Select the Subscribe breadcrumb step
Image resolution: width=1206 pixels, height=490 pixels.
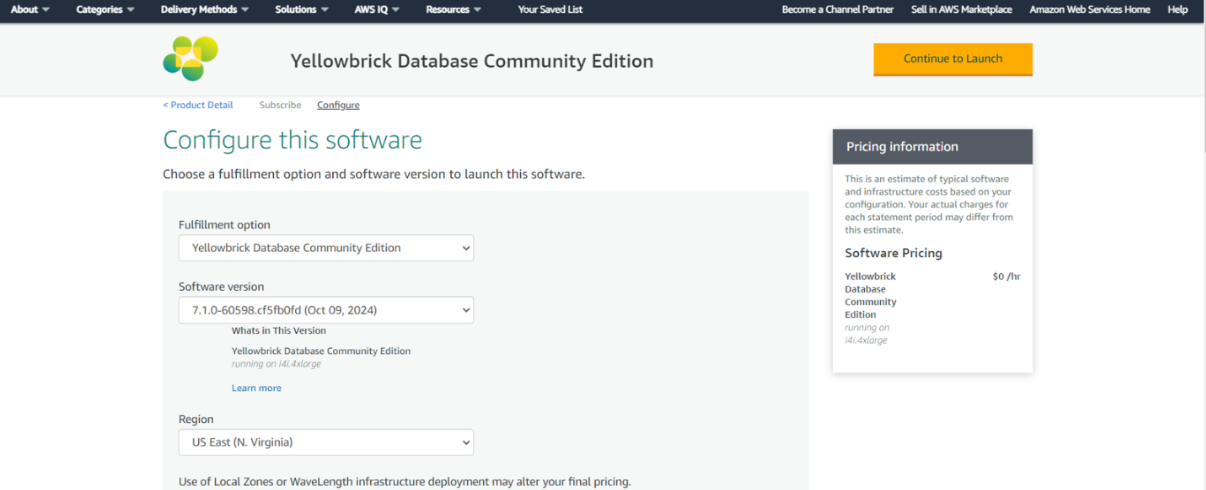point(280,105)
